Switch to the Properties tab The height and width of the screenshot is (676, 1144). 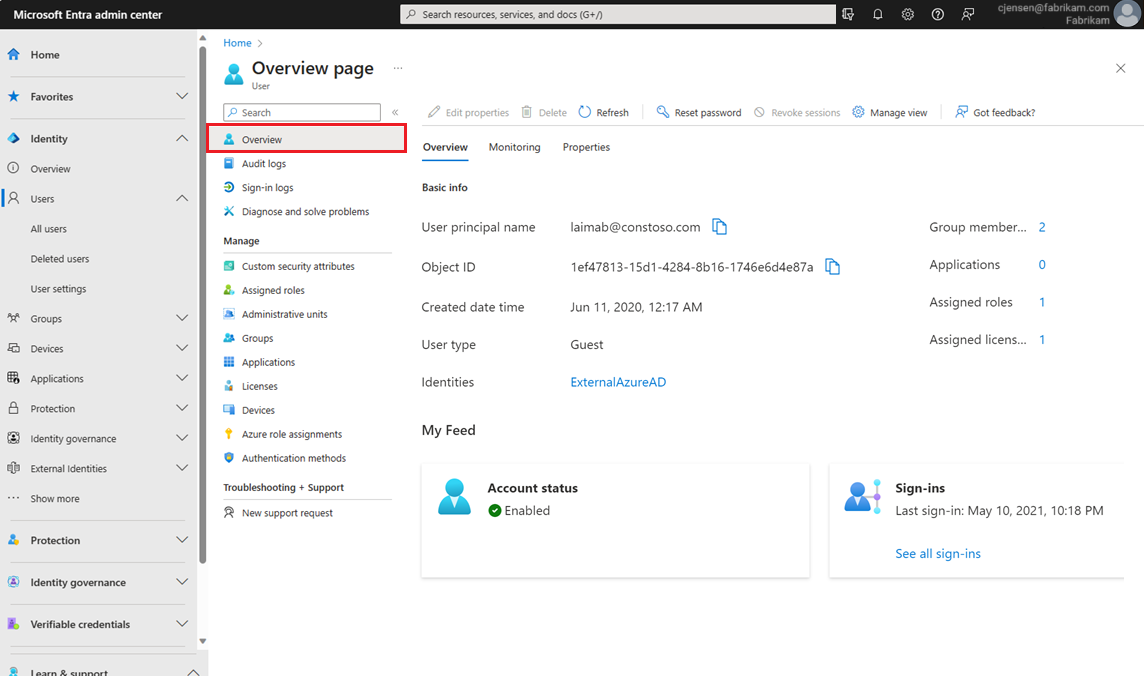[x=586, y=147]
